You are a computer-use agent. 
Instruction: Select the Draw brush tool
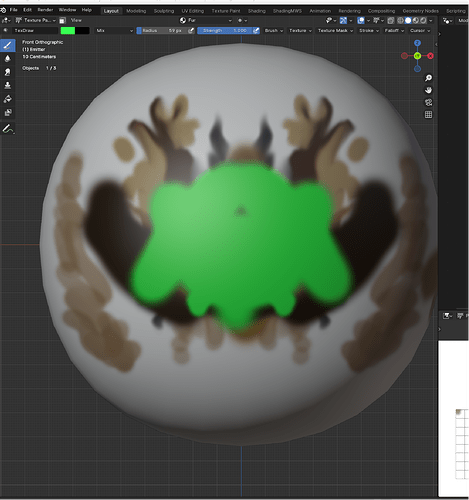tap(8, 45)
